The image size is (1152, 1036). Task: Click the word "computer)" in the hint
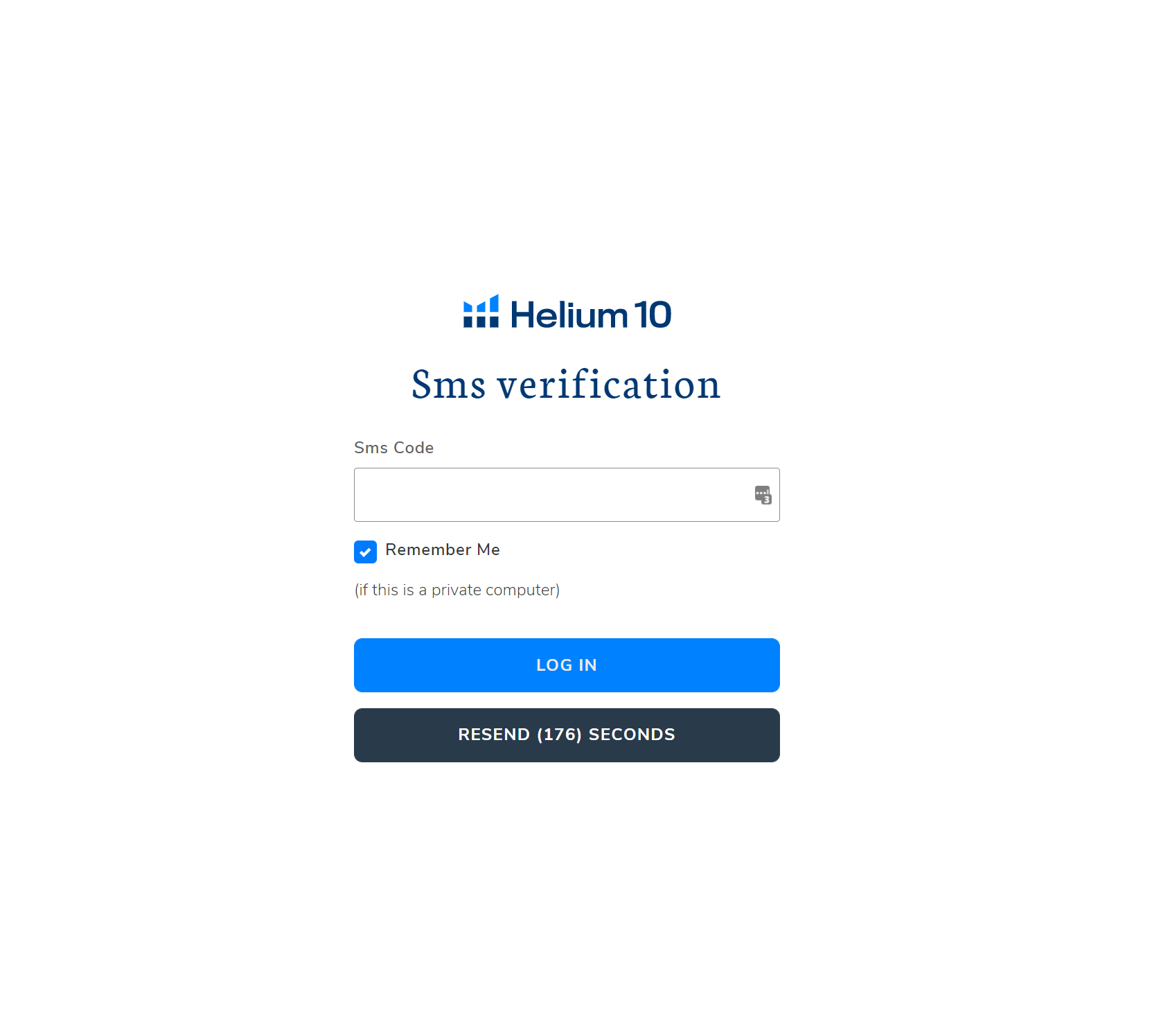pyautogui.click(x=523, y=590)
